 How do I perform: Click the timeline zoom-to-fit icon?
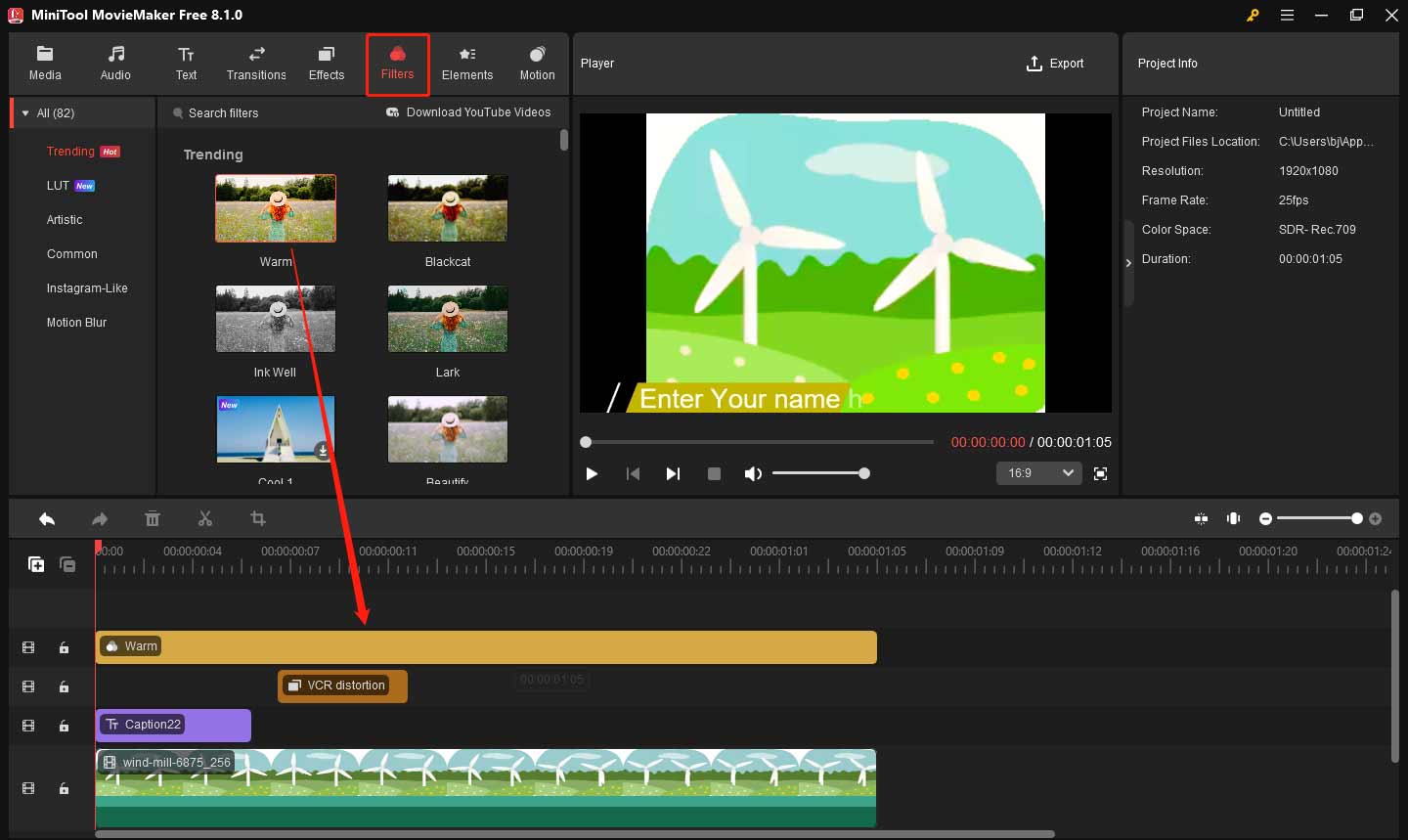tap(1234, 518)
